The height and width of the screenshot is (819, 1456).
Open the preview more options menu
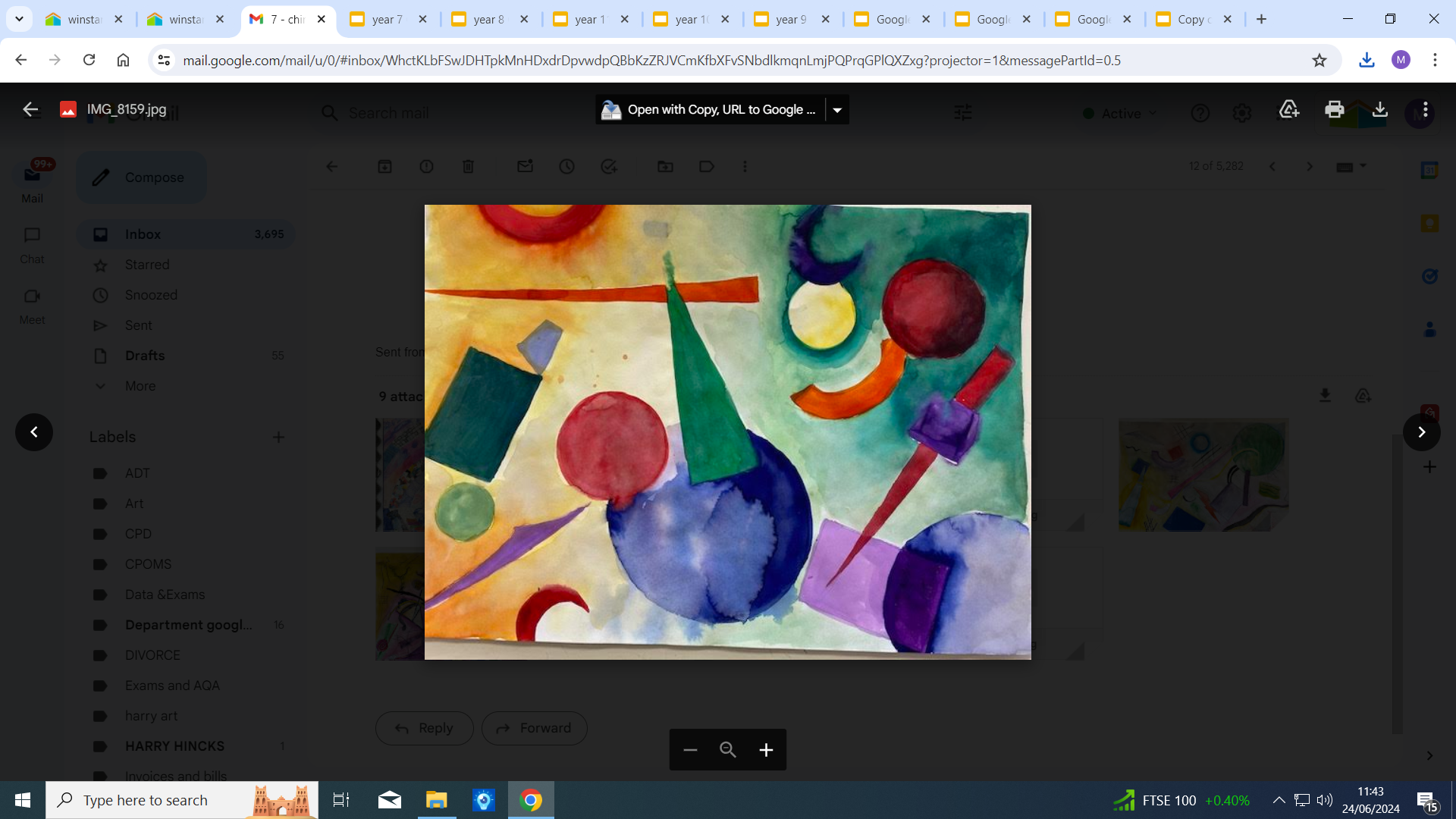pos(1426,109)
